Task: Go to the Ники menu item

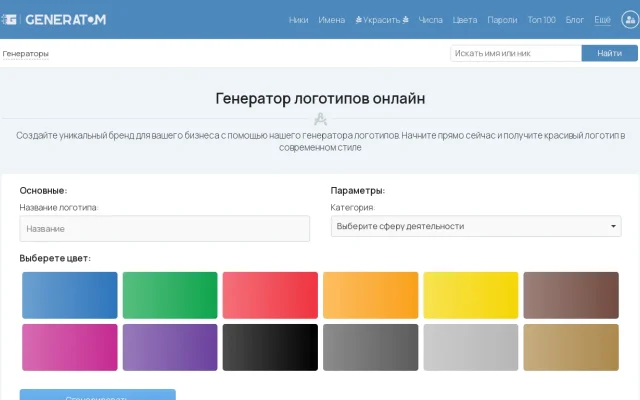Action: point(298,20)
